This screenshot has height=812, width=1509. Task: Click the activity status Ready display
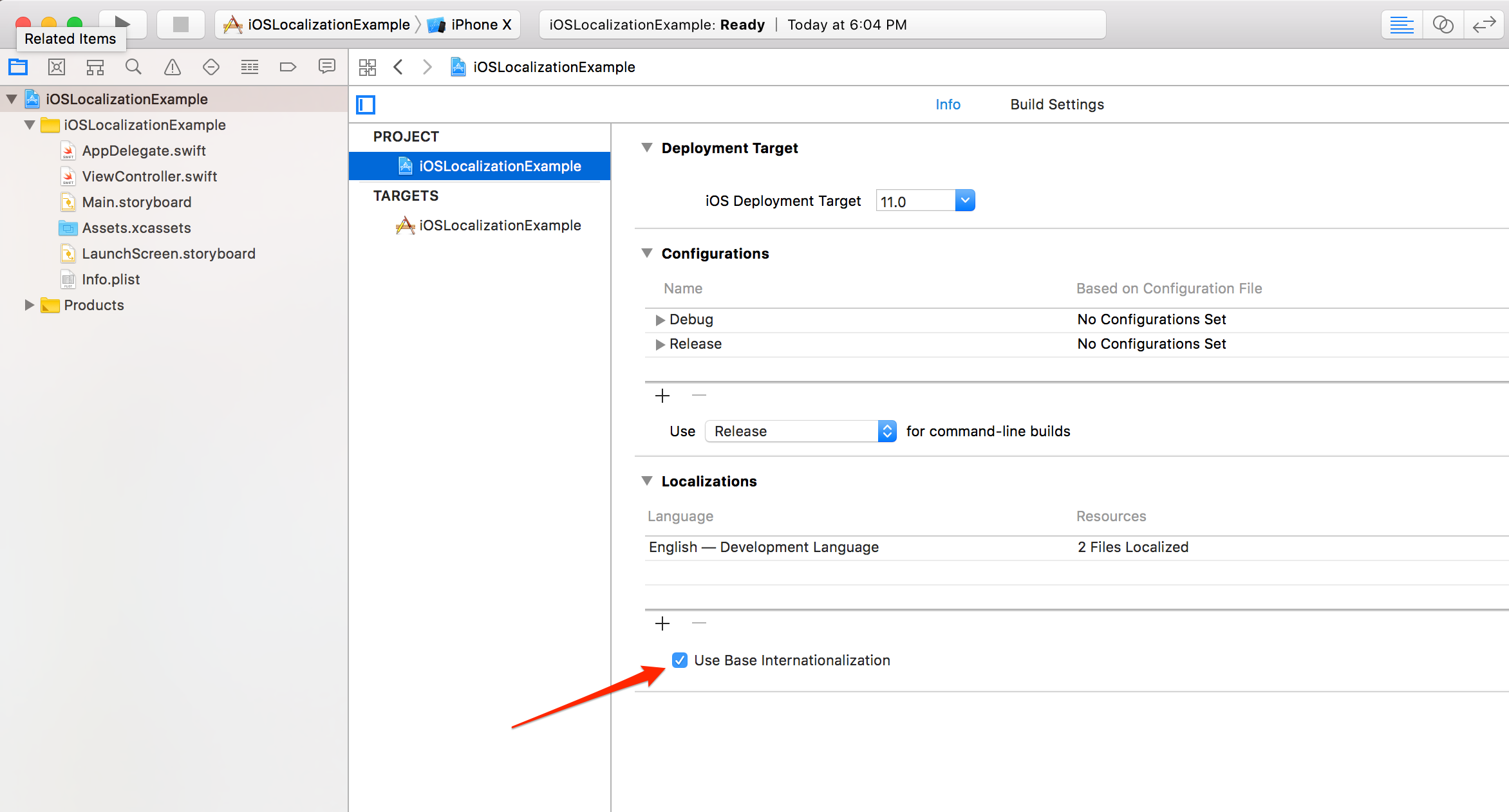pos(822,24)
